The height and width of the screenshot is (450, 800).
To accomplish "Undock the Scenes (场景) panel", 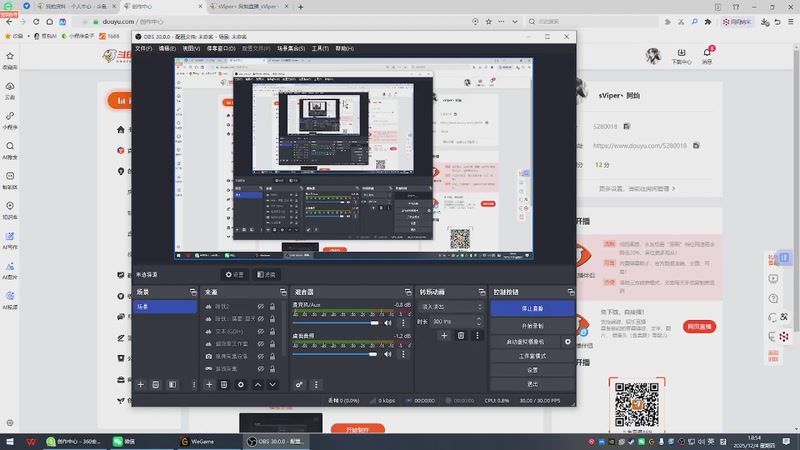I will [193, 292].
